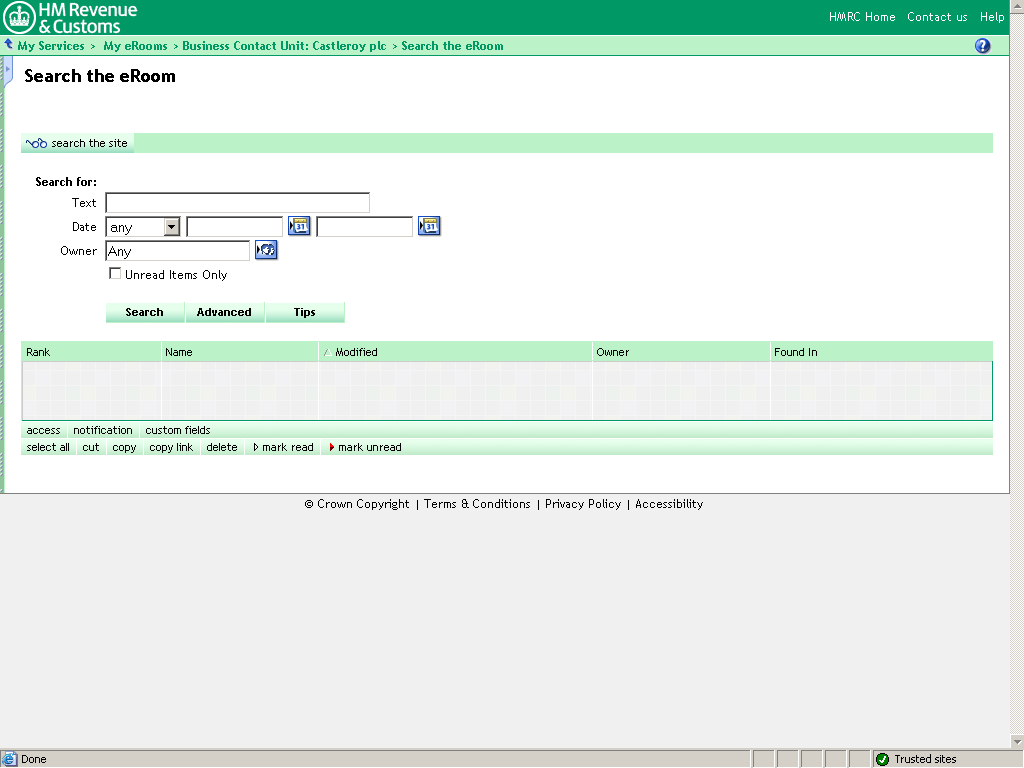Viewport: 1024px width, 768px height.
Task: Open the Privacy Policy footer link
Action: coord(583,504)
